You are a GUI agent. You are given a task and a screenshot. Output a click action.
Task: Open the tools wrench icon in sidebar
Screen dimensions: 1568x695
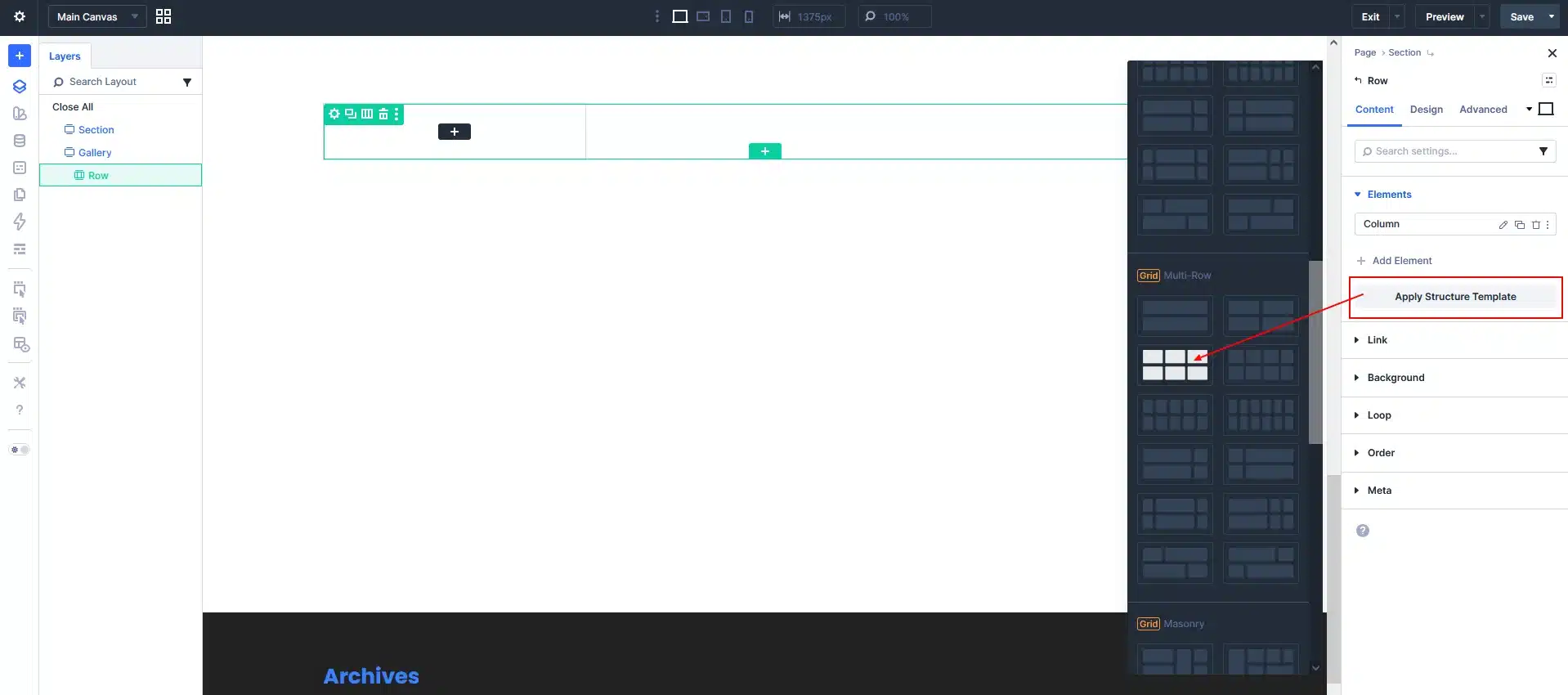pyautogui.click(x=20, y=383)
